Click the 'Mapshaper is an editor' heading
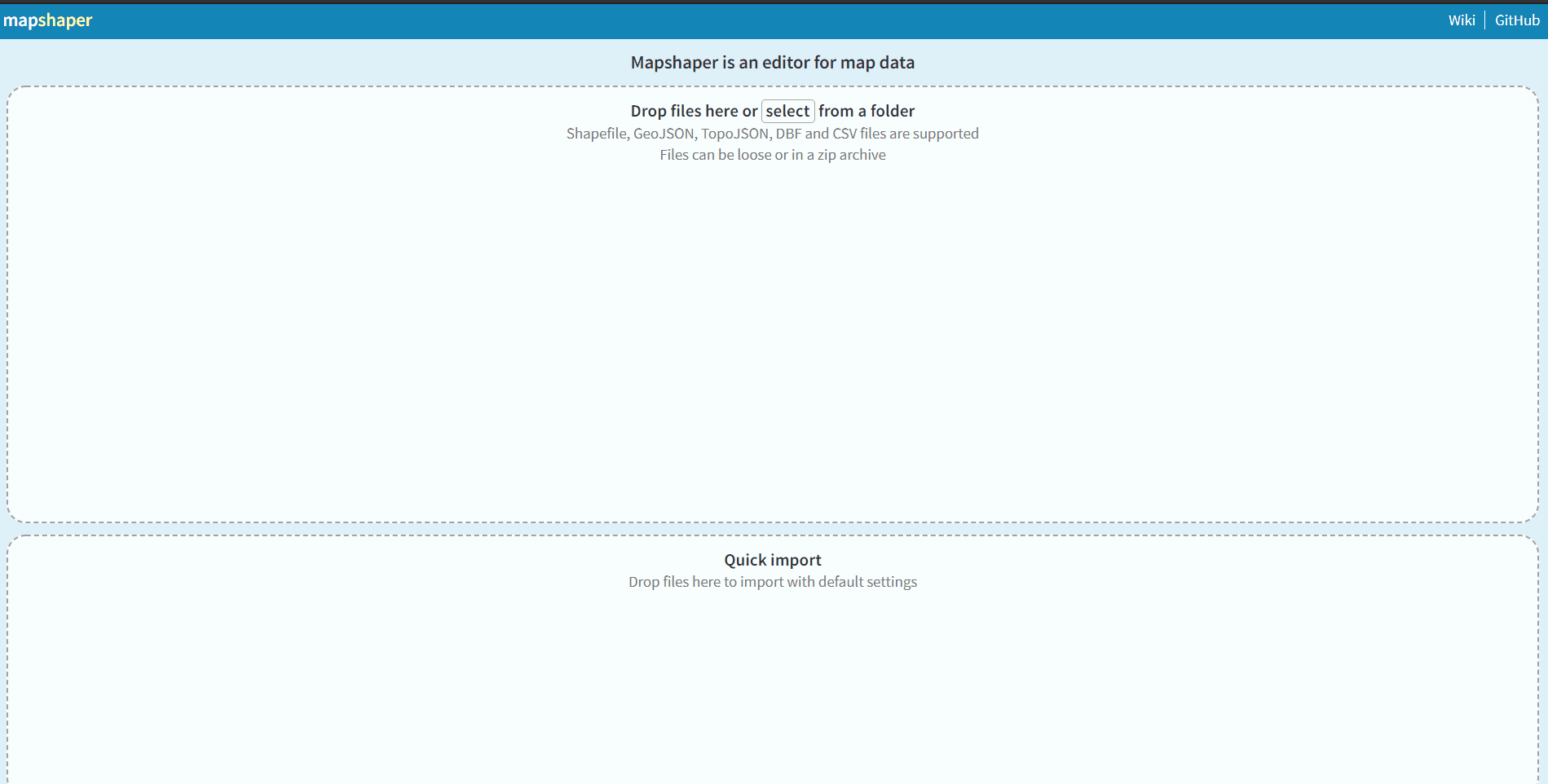The image size is (1548, 784). (773, 63)
